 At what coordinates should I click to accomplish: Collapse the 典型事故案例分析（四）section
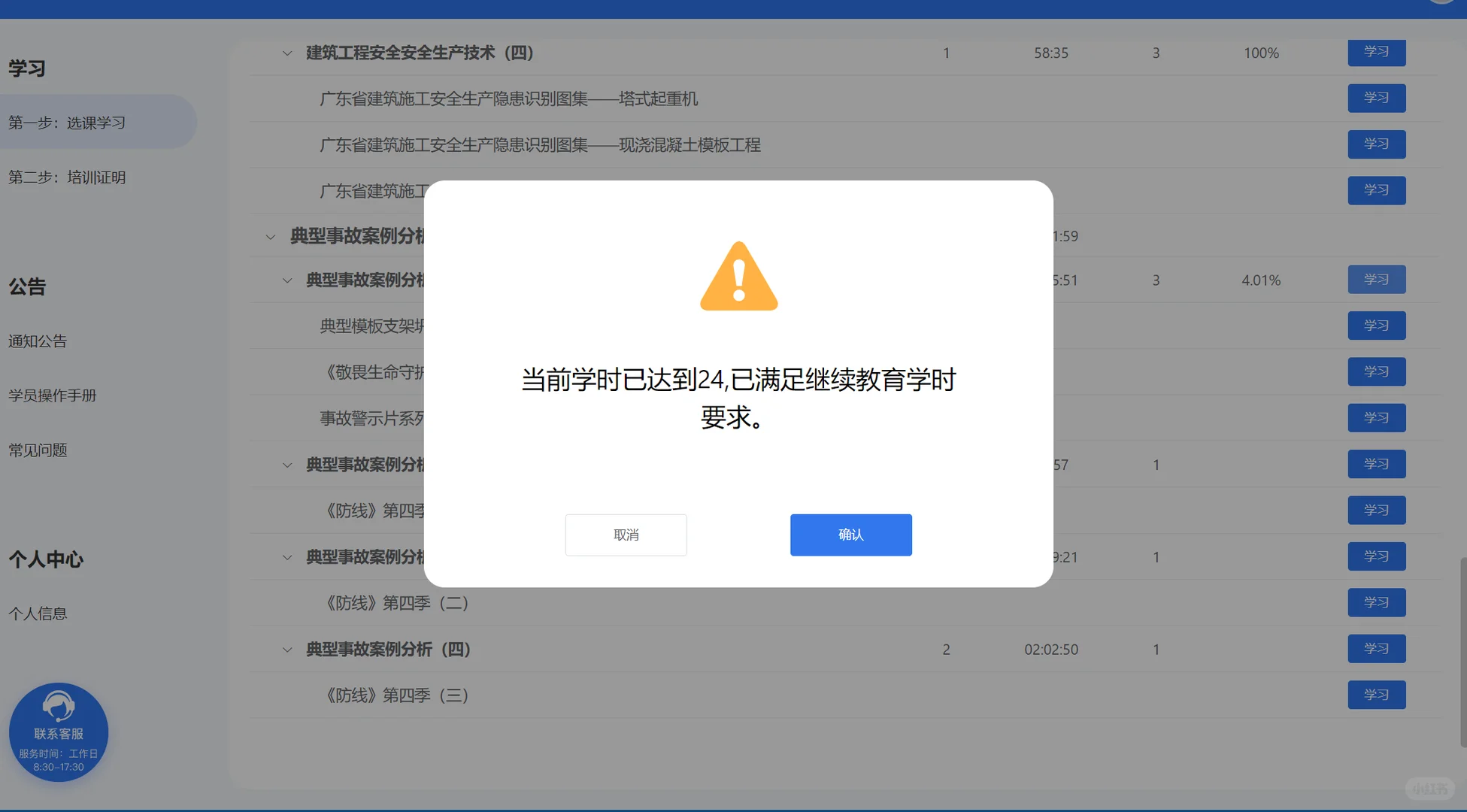[x=286, y=649]
